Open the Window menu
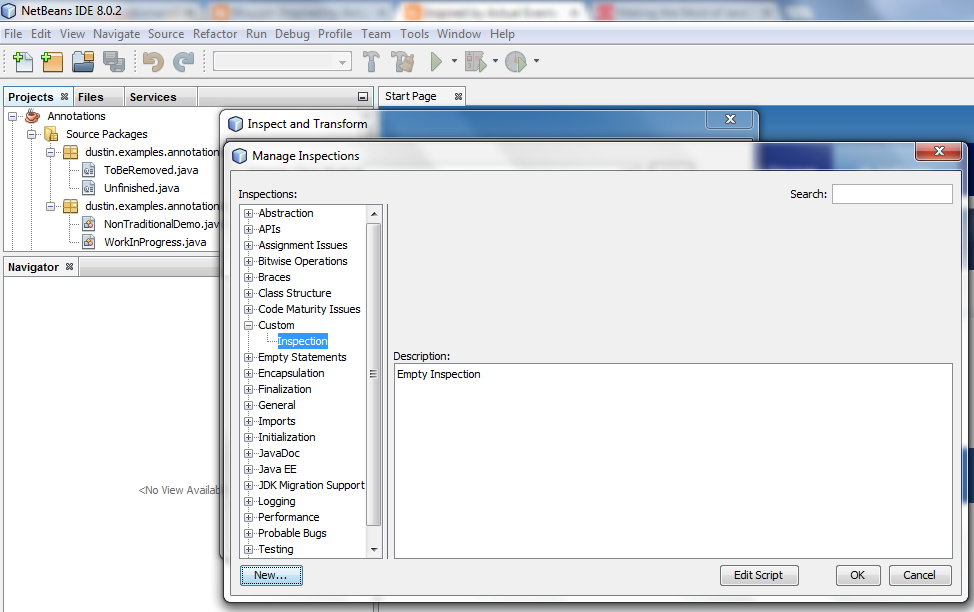The image size is (974, 612). [x=459, y=34]
